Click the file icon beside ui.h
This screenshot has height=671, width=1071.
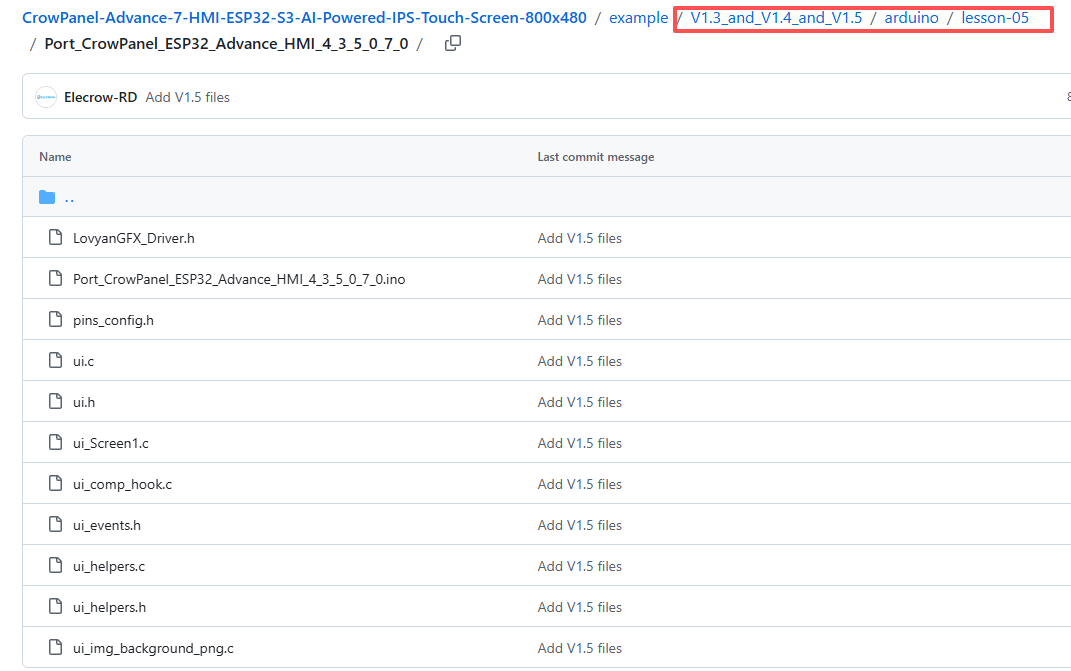pyautogui.click(x=55, y=402)
